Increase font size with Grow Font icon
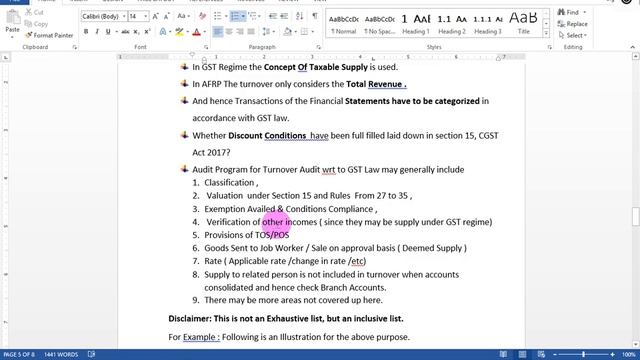The height and width of the screenshot is (360, 640). point(155,16)
